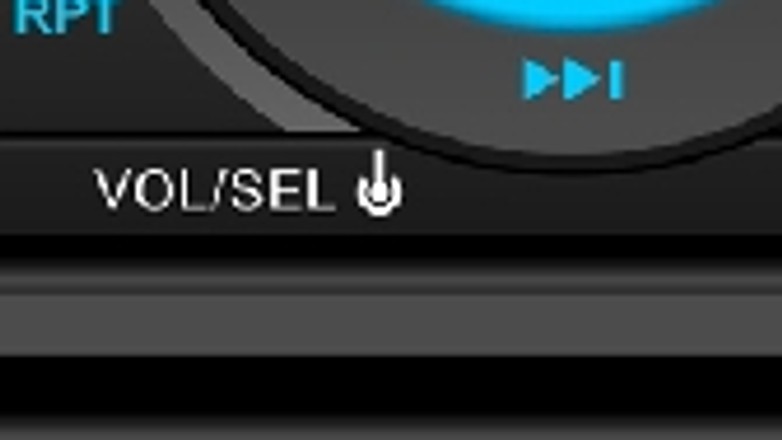Click the vertical stem of the push icon
This screenshot has width=782, height=440.
coord(380,170)
